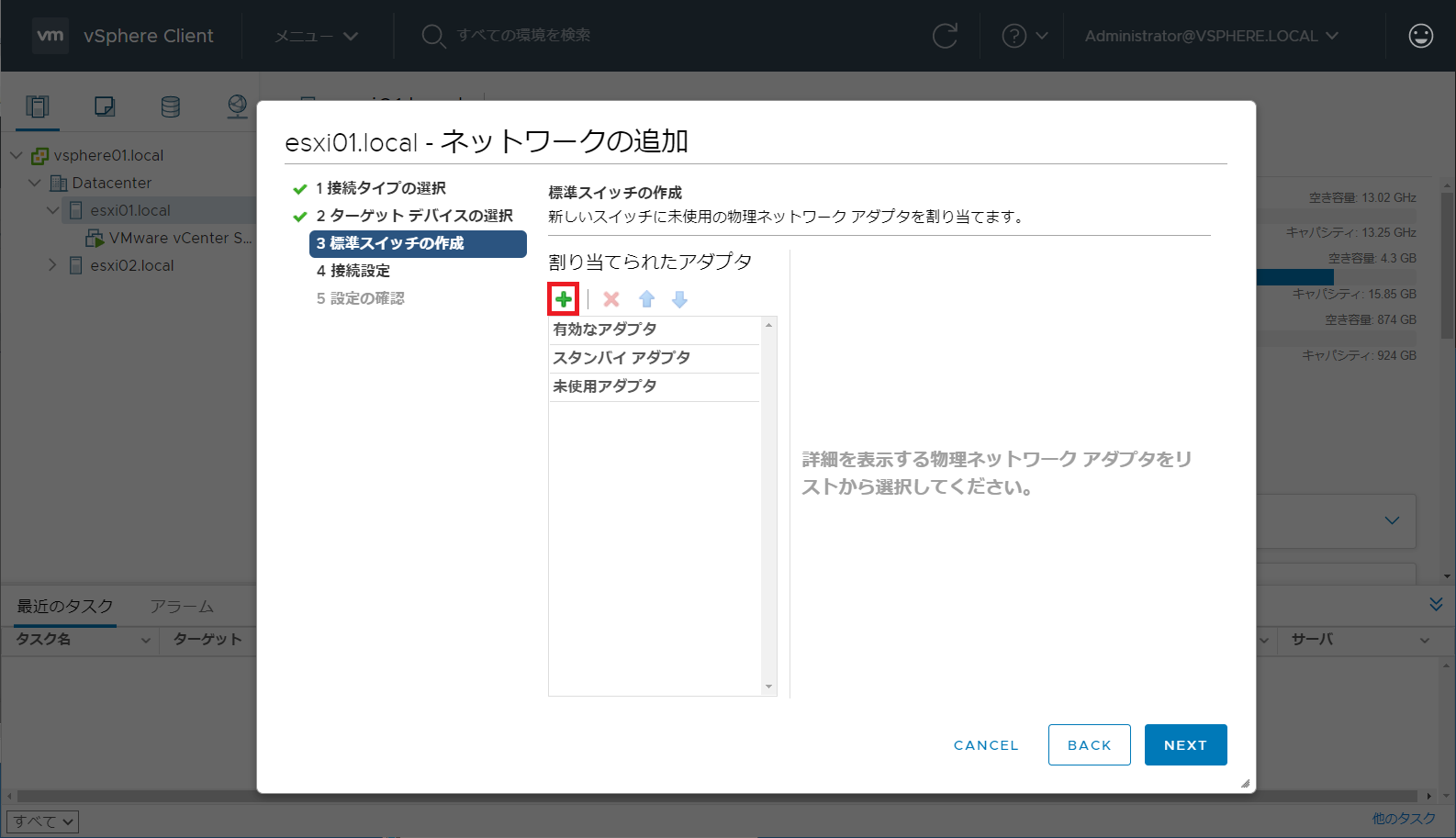Switch to Storage view icon
The width and height of the screenshot is (1456, 838).
(171, 106)
